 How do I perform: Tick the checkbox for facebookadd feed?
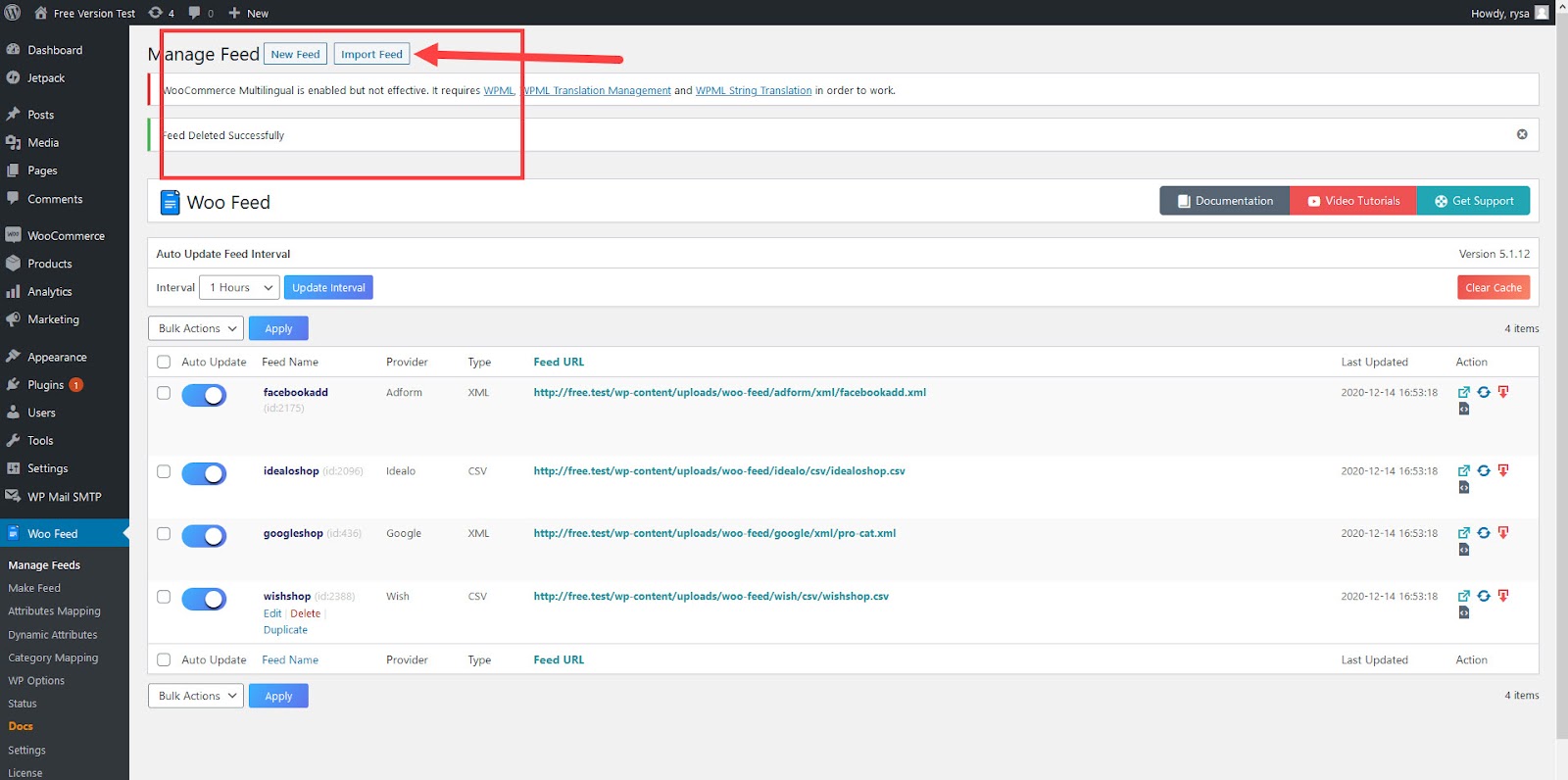(164, 393)
